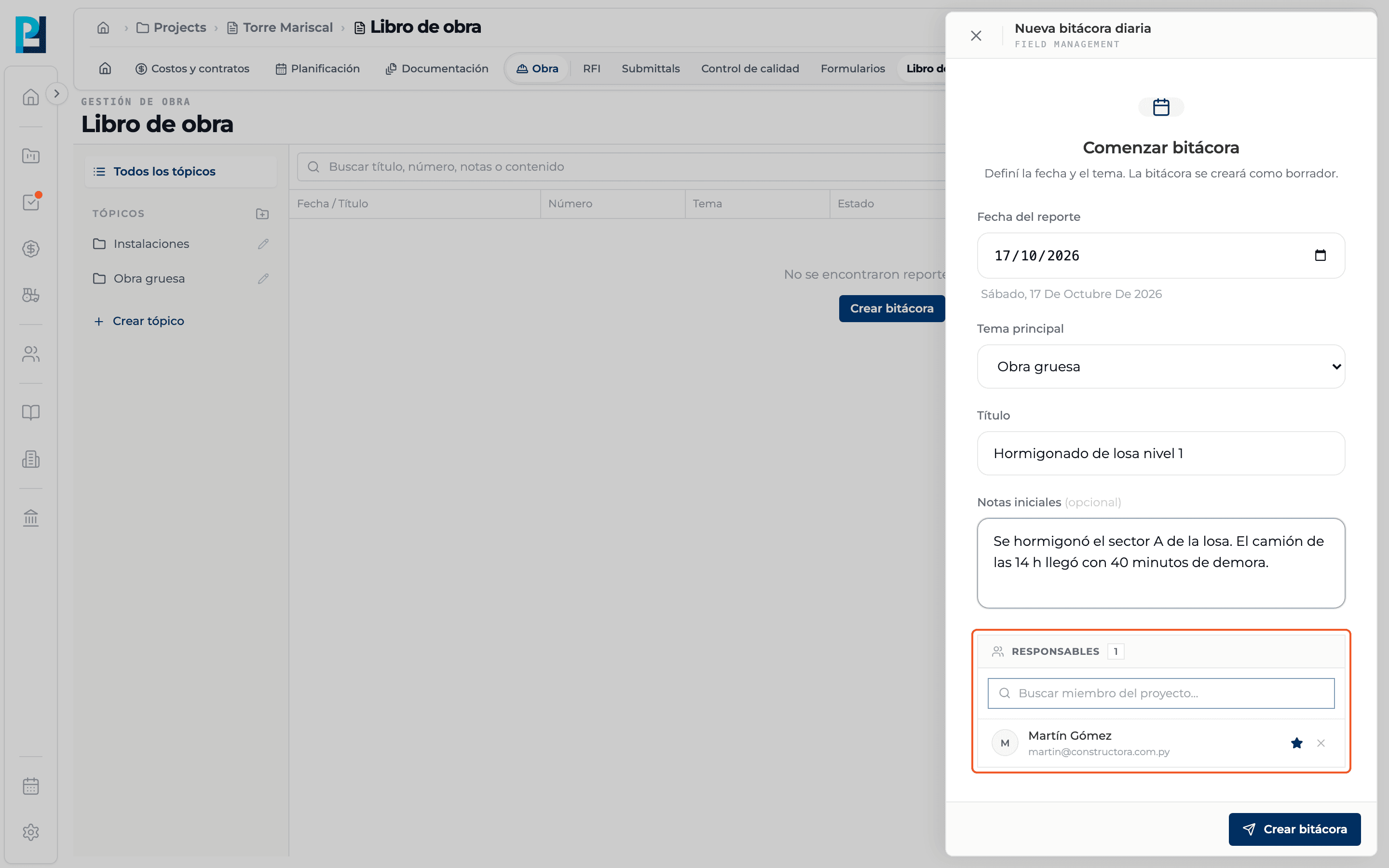Select the Obra gruesa topic folder
The height and width of the screenshot is (868, 1389).
pyautogui.click(x=139, y=278)
